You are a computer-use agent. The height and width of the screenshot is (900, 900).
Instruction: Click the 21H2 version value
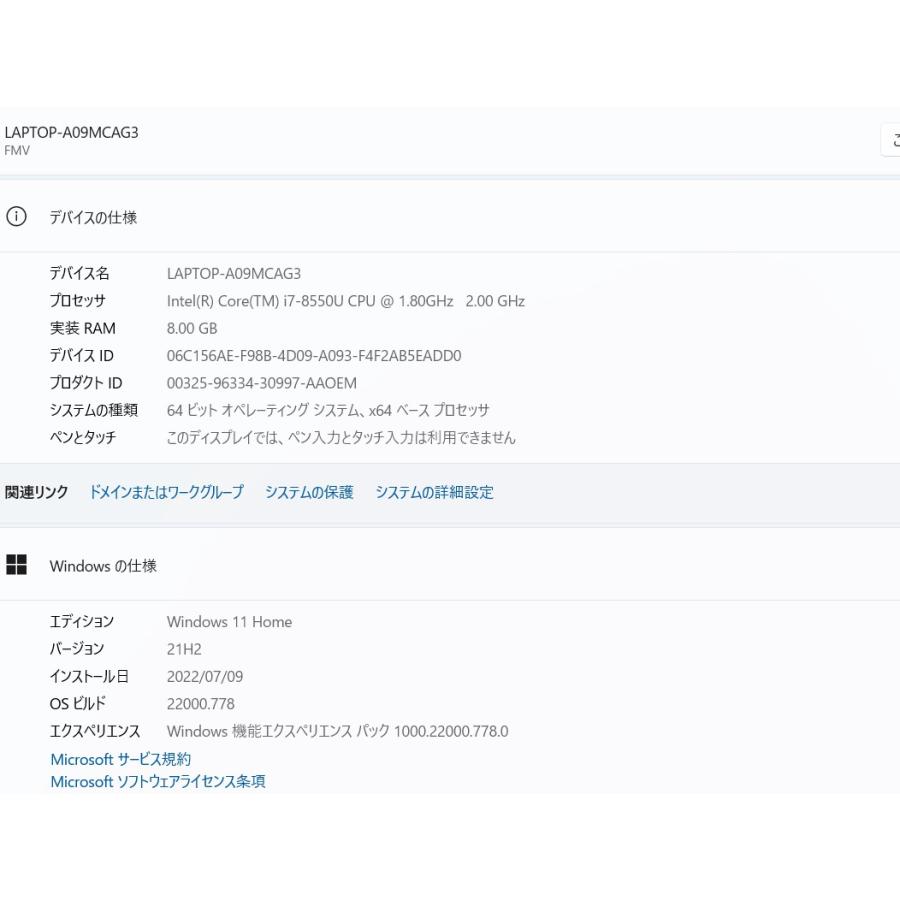(184, 649)
